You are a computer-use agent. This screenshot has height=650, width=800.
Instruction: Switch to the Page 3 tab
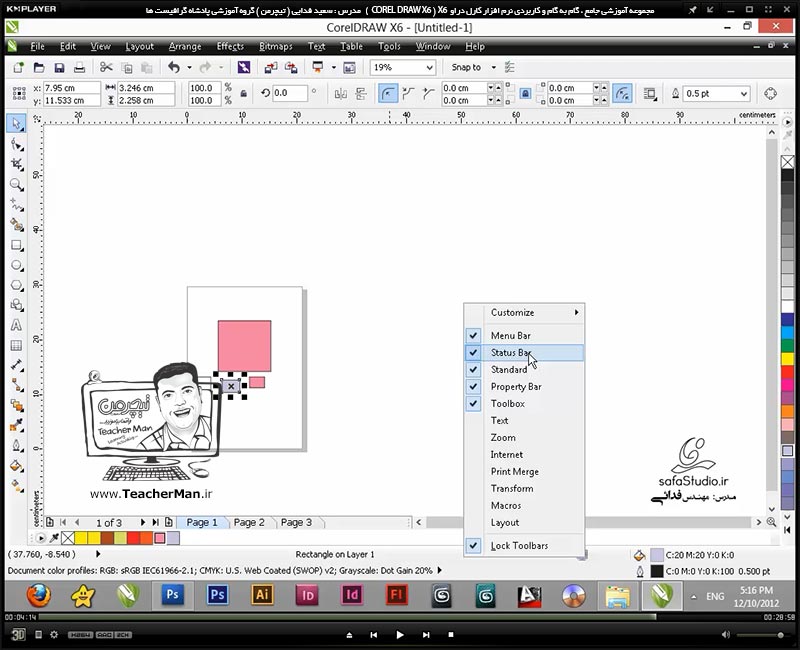[296, 522]
